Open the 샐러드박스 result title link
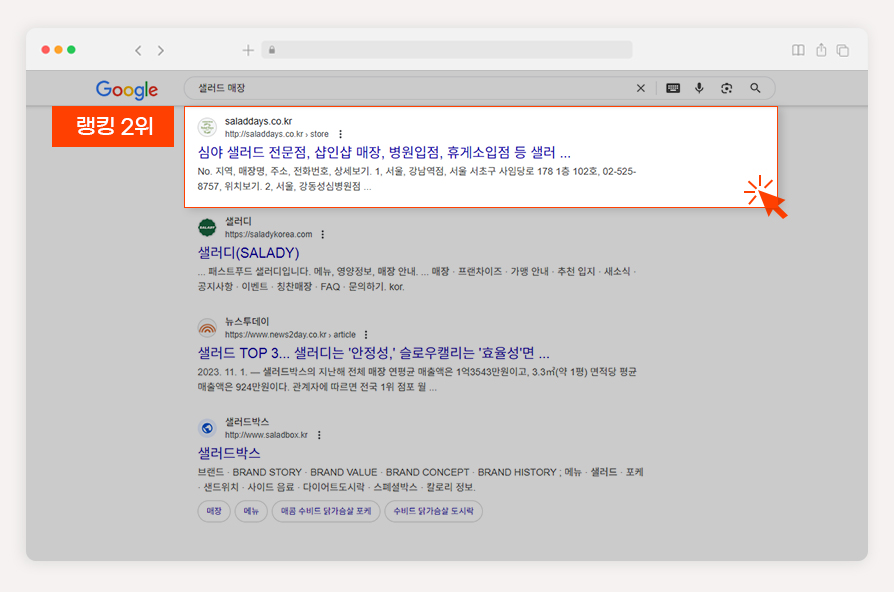 [229, 453]
